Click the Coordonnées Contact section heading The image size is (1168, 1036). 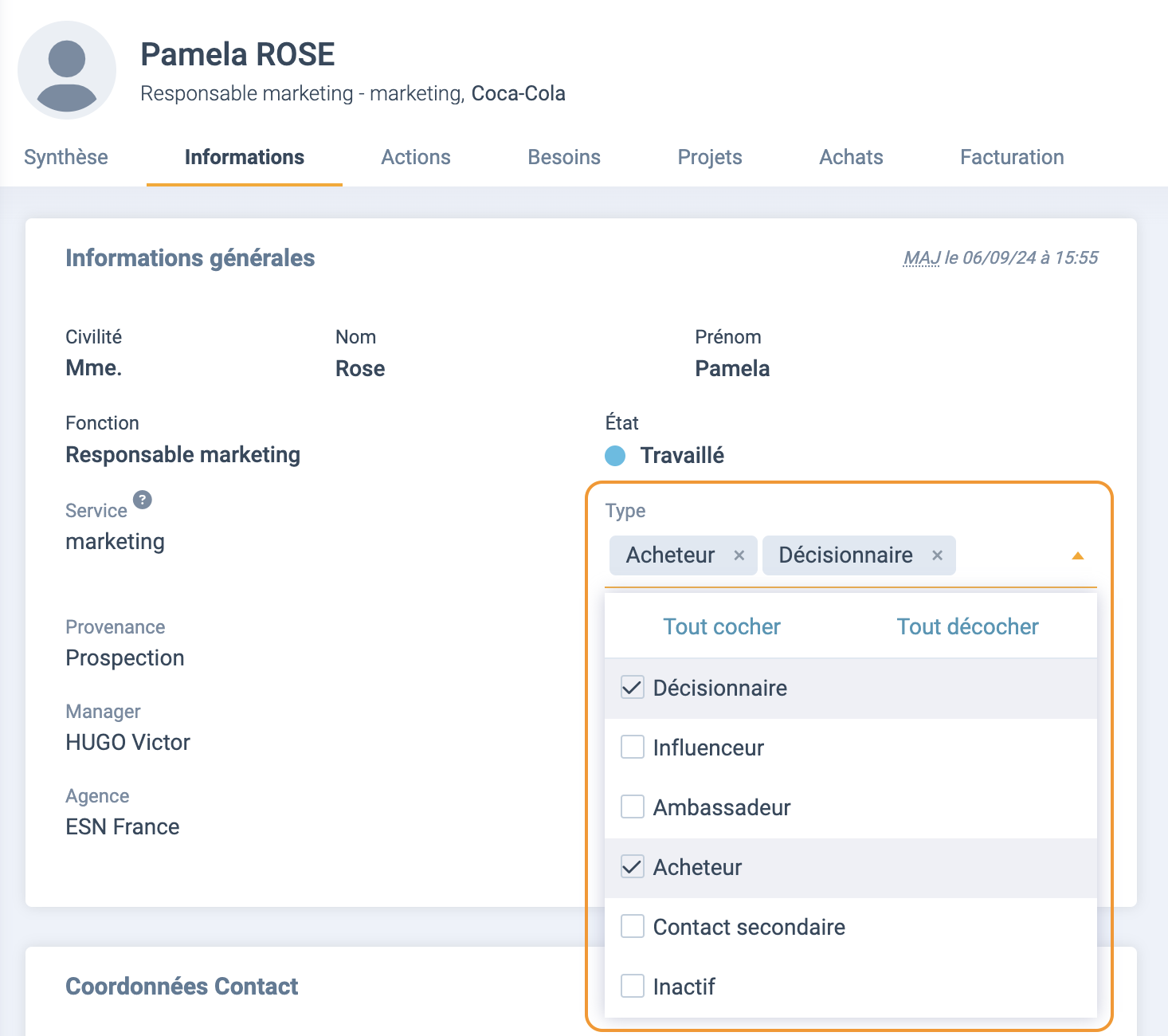tap(182, 987)
